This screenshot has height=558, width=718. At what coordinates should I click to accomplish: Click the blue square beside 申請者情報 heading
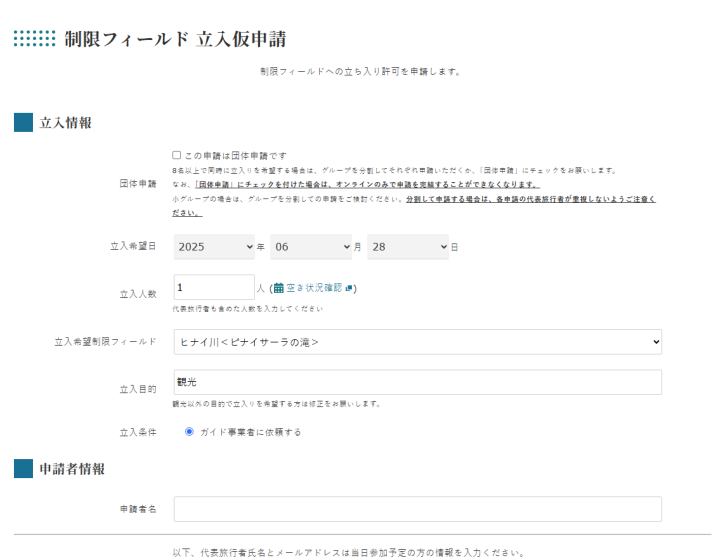[23, 469]
